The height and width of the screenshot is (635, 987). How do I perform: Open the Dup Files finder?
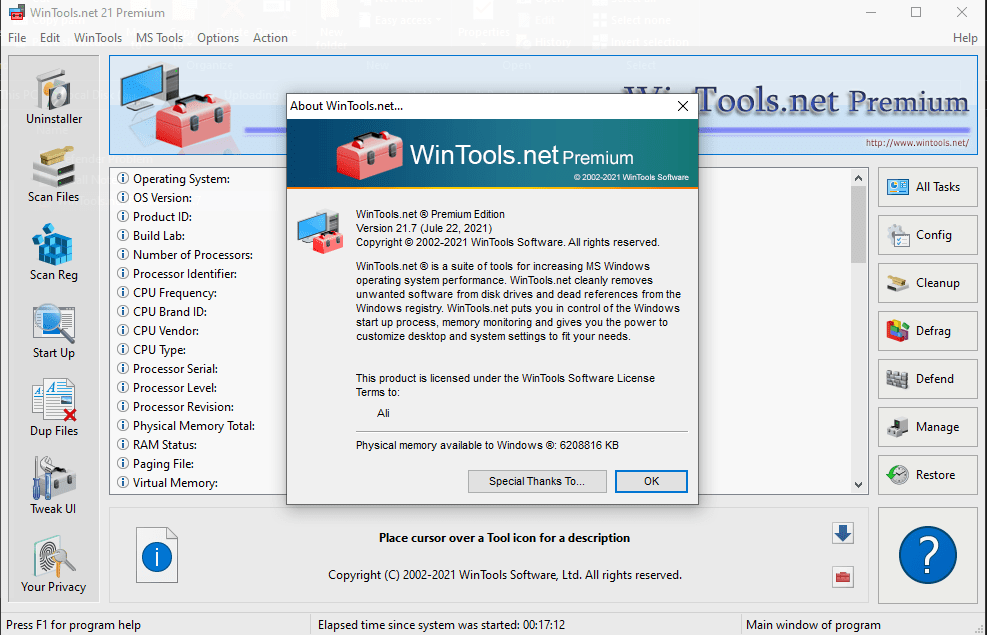tap(54, 409)
